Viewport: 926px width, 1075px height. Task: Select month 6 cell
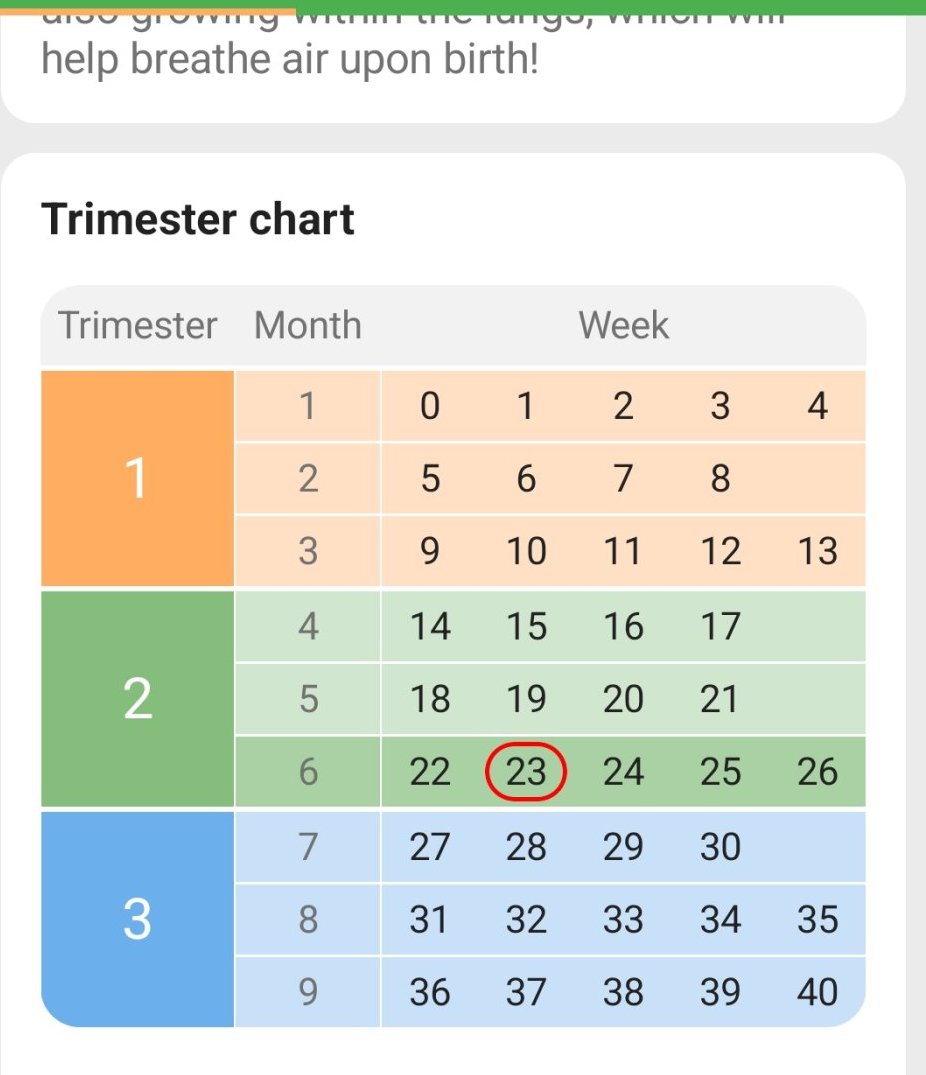(308, 771)
